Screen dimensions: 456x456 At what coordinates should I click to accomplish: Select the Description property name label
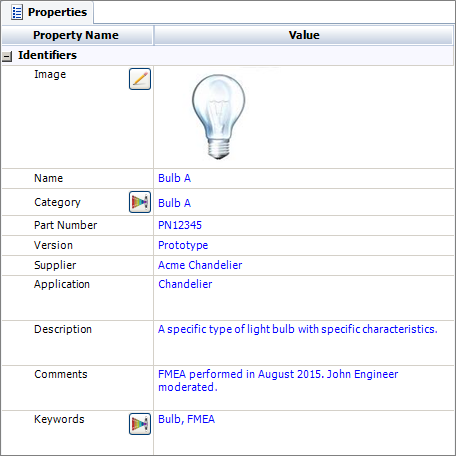pos(63,329)
